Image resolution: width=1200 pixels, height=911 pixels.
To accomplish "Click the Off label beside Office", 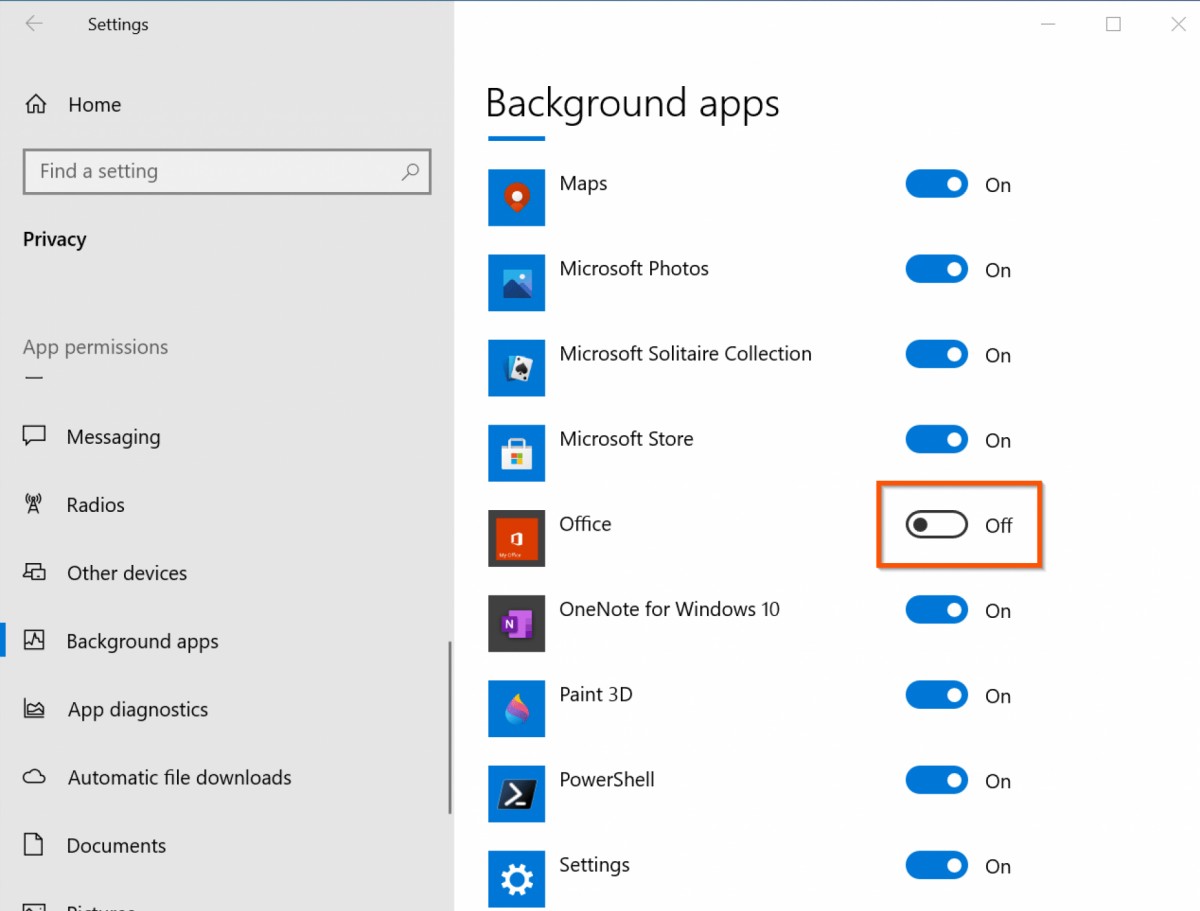I will (x=999, y=526).
